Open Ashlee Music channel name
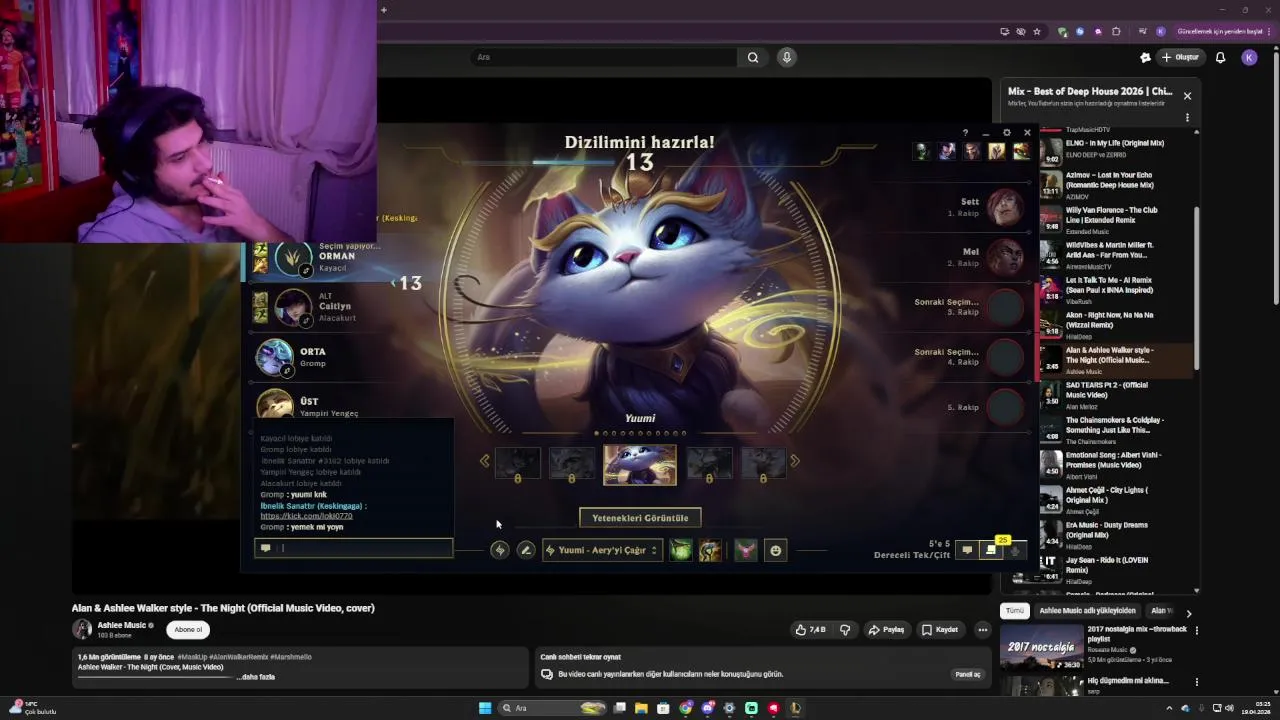This screenshot has height=720, width=1280. coord(122,625)
